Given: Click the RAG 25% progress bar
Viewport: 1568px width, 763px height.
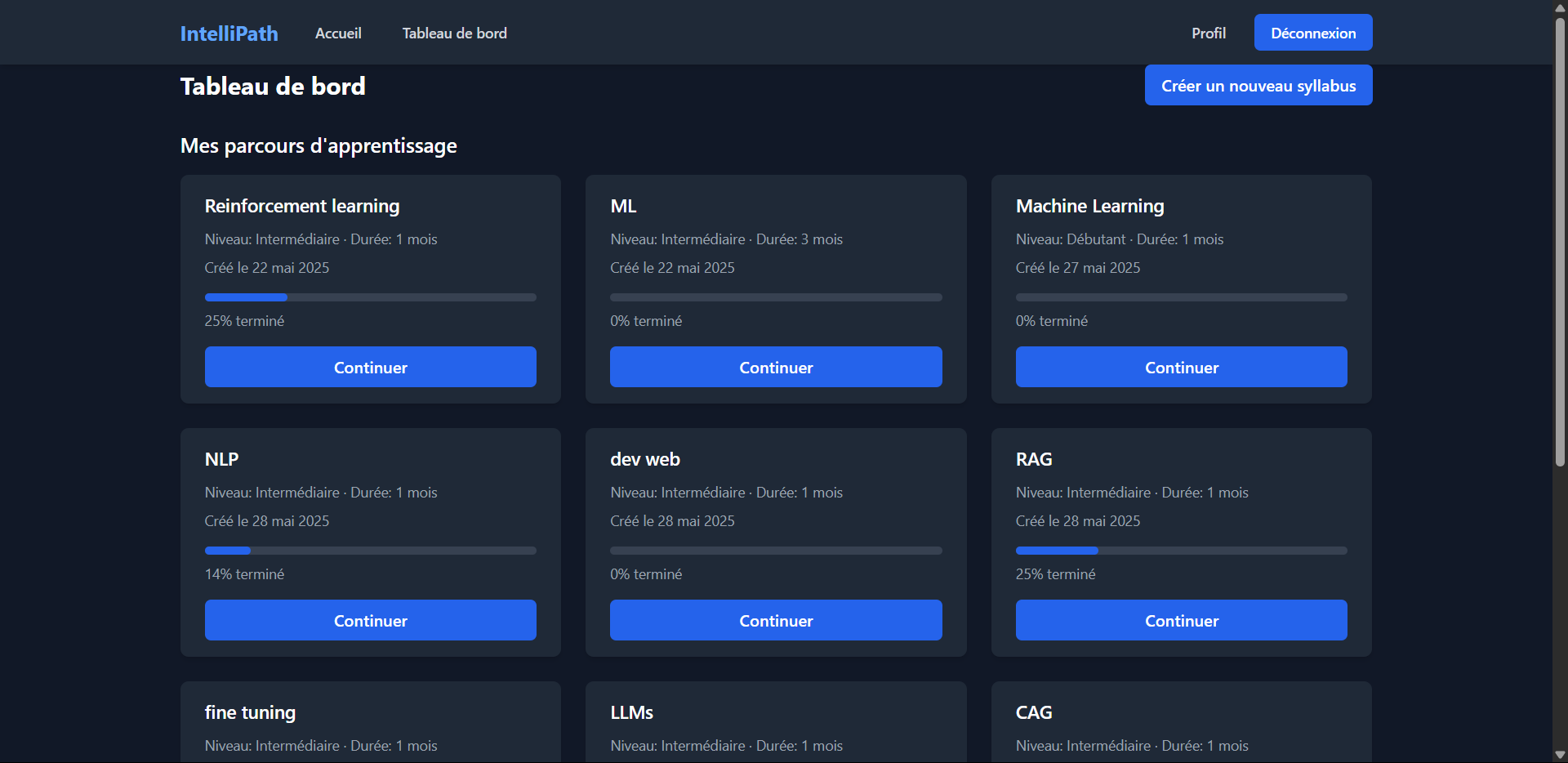Looking at the screenshot, I should pos(1181,551).
